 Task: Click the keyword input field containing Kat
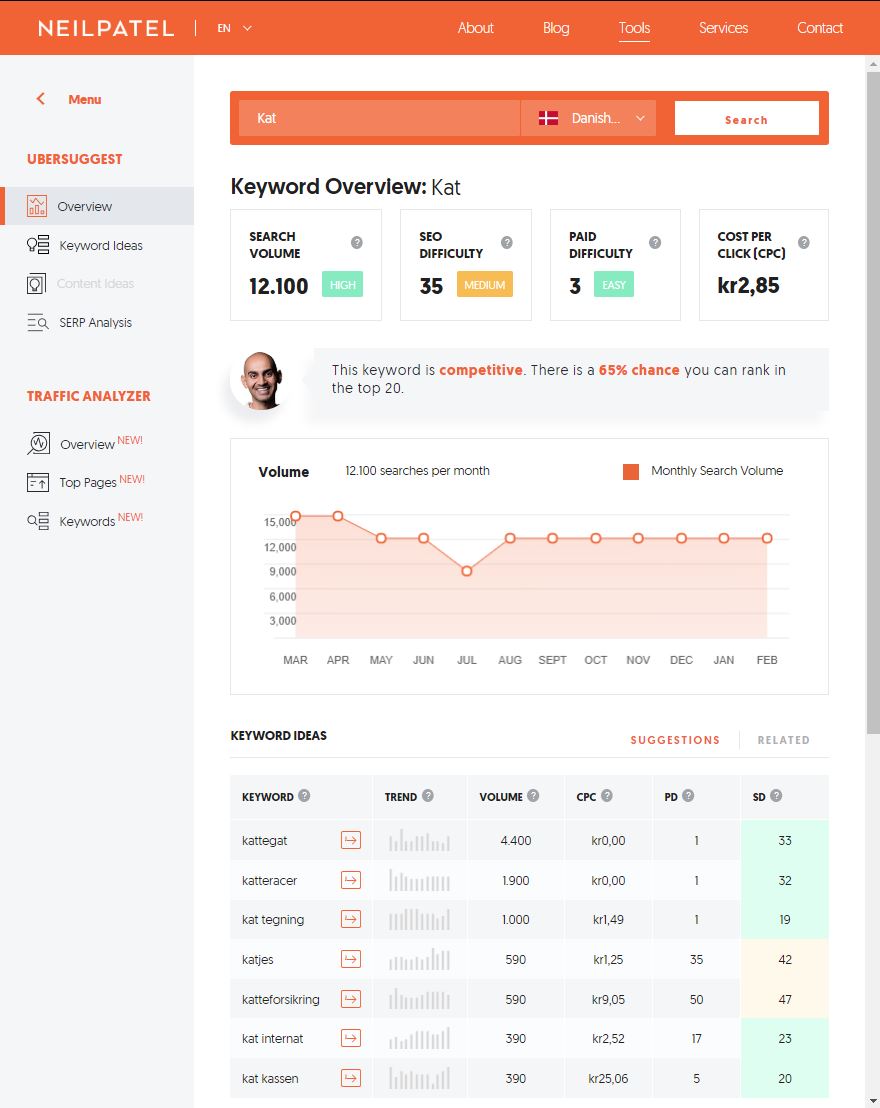click(379, 118)
